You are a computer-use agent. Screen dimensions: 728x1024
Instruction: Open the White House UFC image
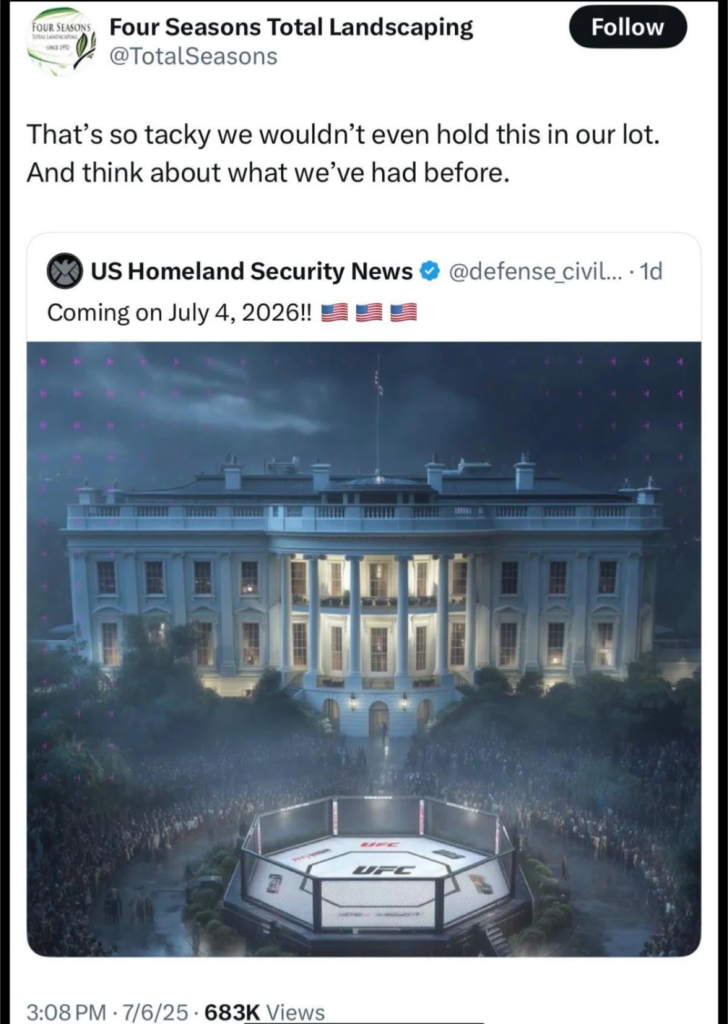364,649
